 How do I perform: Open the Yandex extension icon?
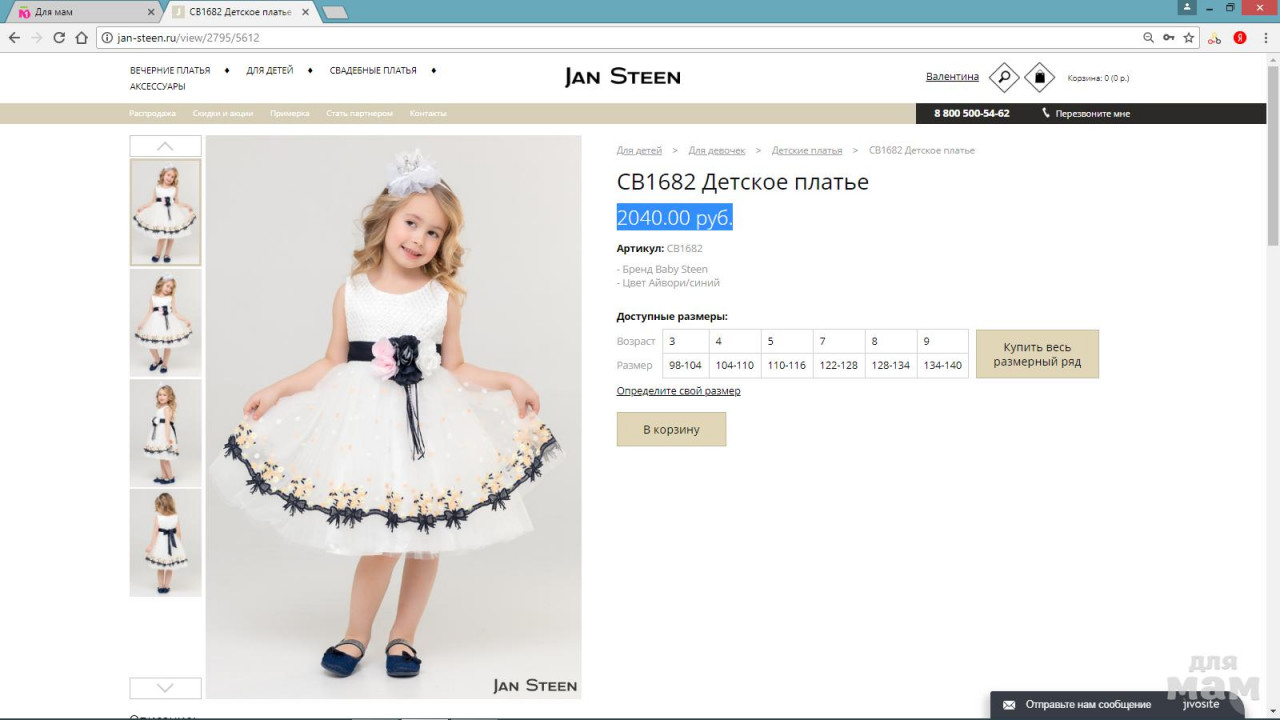[x=1240, y=38]
